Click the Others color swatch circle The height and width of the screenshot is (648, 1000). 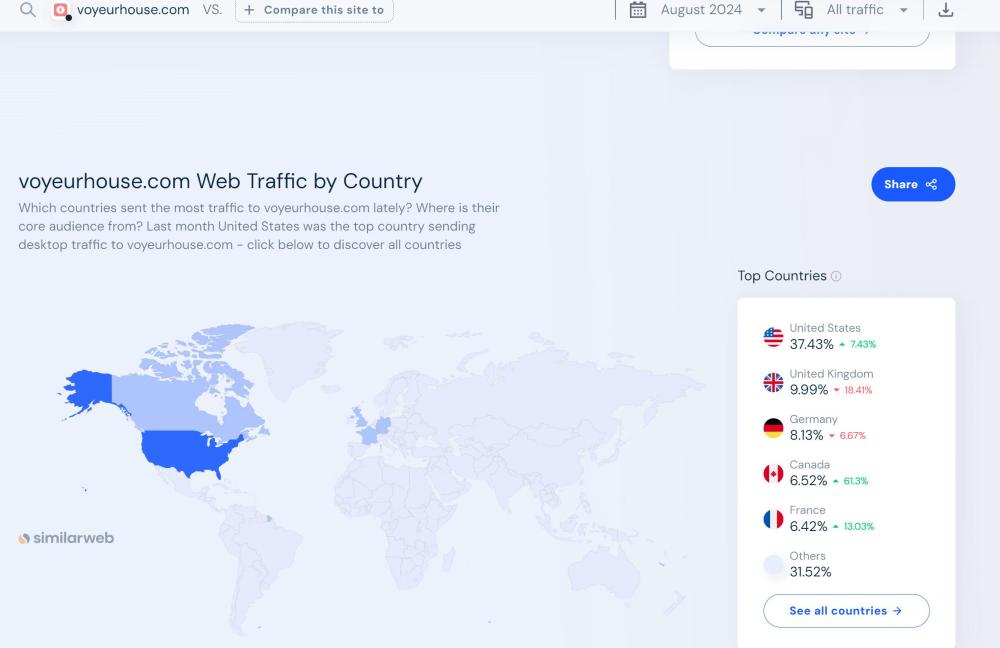773,565
